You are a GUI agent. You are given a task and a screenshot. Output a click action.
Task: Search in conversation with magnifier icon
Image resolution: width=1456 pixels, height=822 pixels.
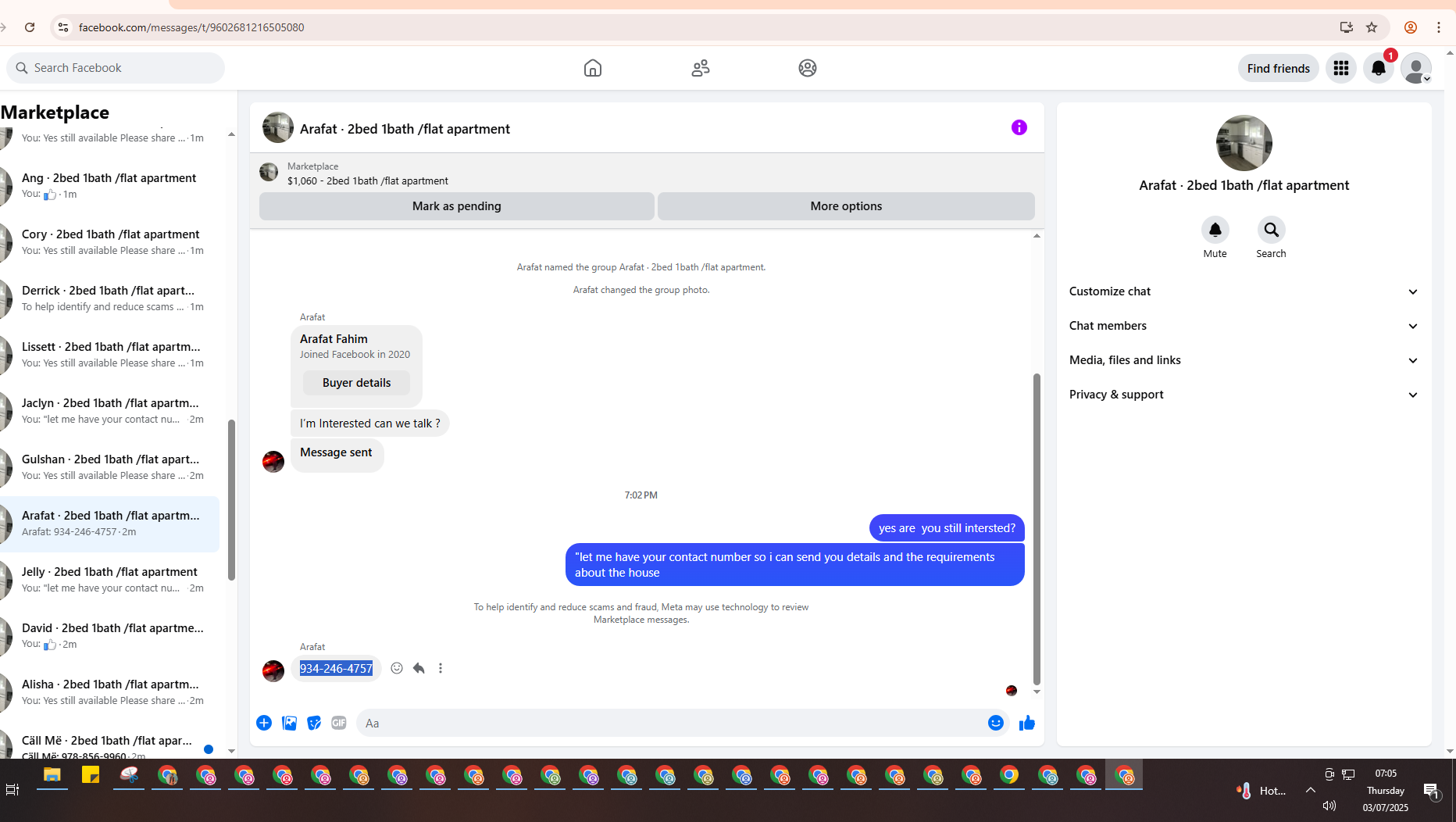click(x=1271, y=230)
